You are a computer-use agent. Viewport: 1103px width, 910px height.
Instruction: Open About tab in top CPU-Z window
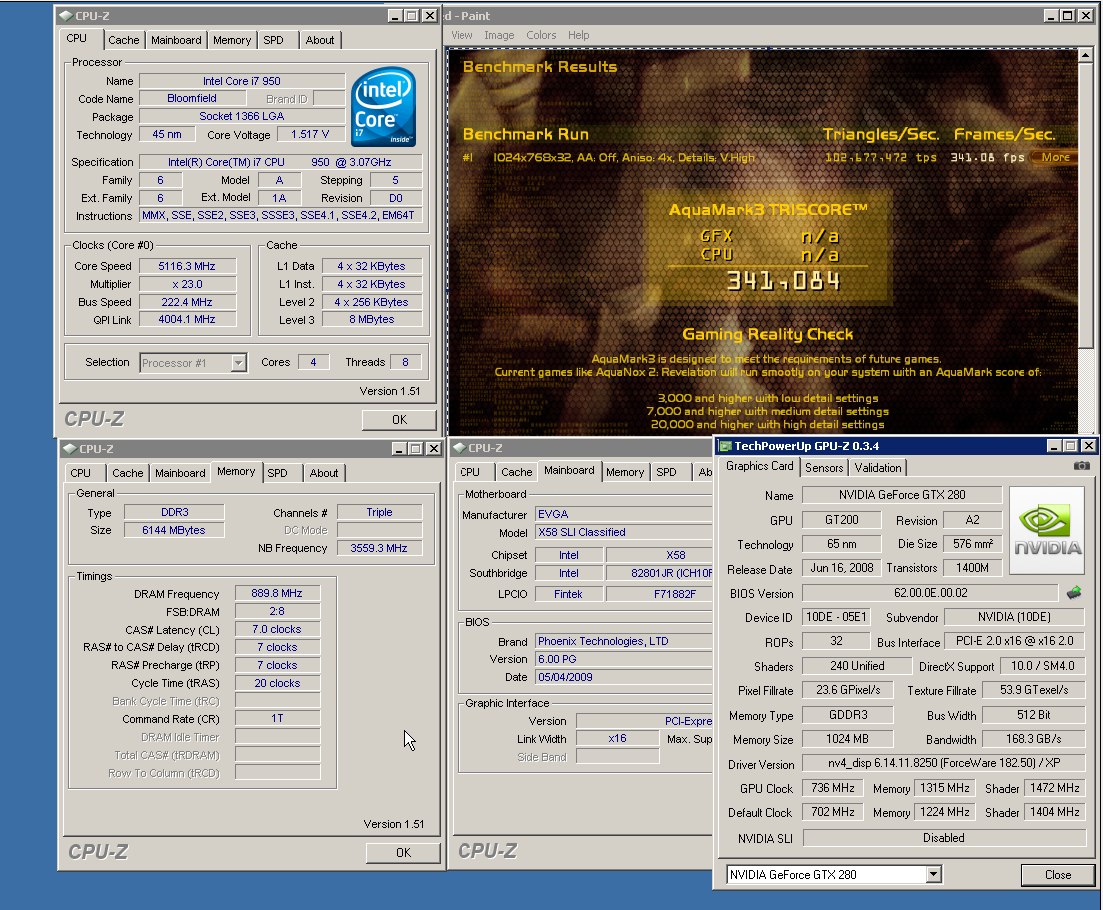coord(319,40)
